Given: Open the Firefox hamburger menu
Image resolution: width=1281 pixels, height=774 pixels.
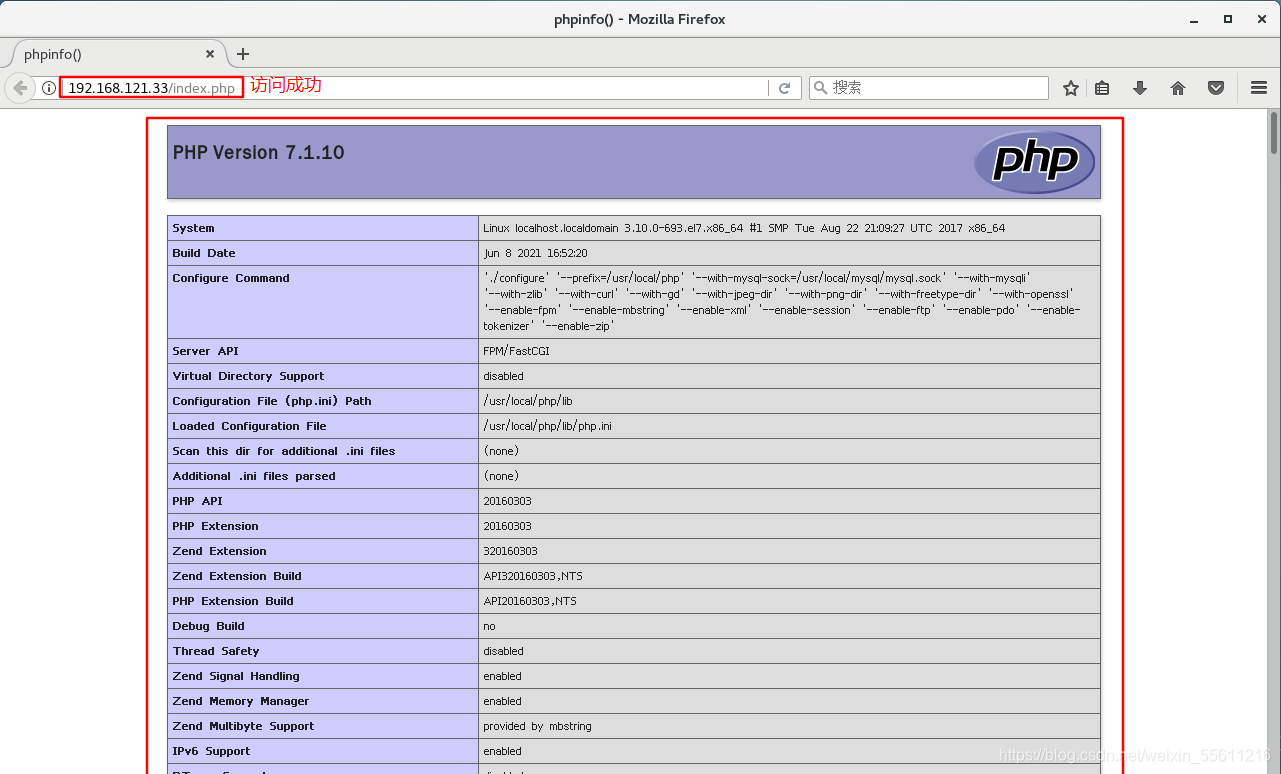Looking at the screenshot, I should coord(1259,88).
